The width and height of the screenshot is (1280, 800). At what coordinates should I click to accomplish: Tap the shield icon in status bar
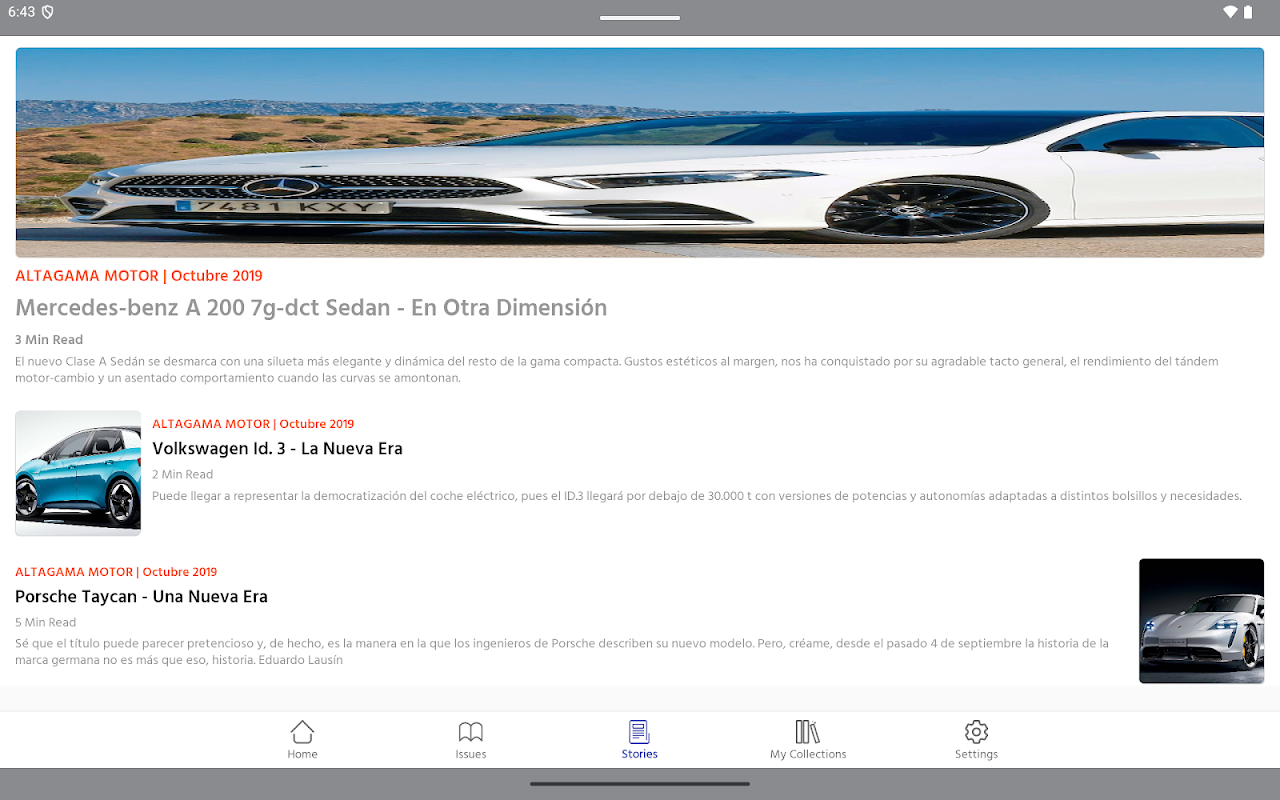(48, 12)
